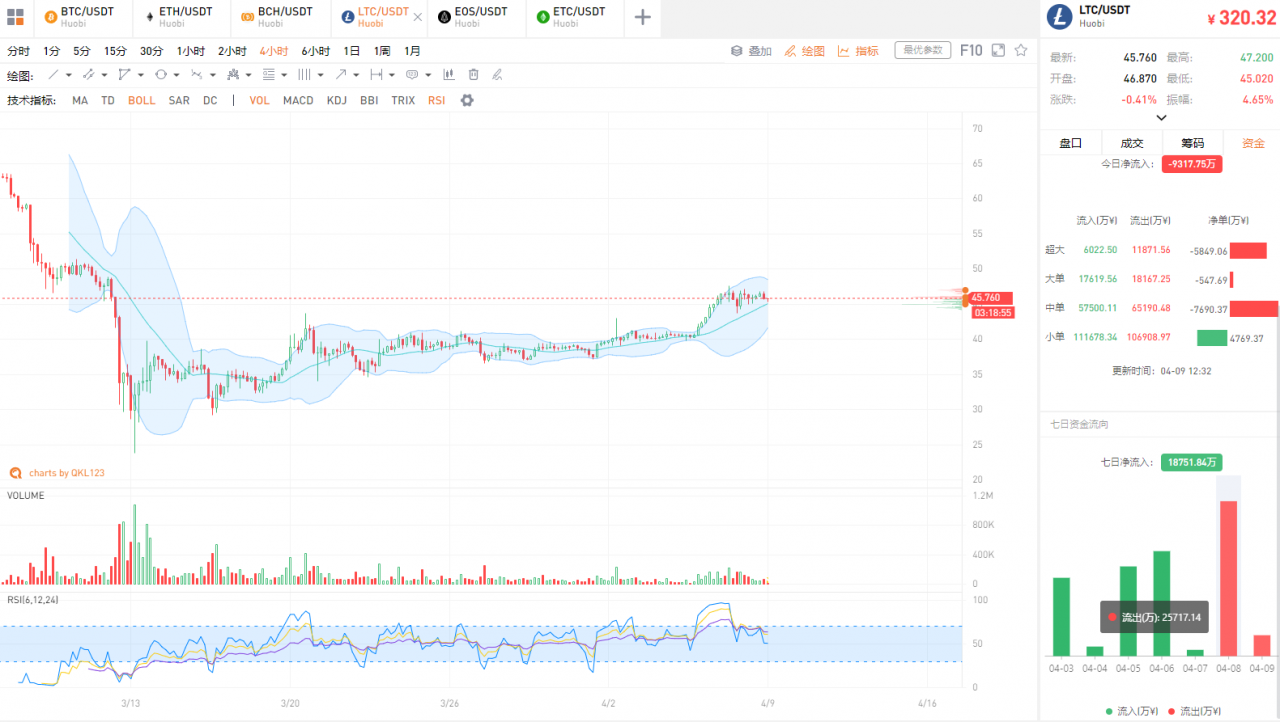
Task: Toggle the DC indicator
Action: pos(210,100)
